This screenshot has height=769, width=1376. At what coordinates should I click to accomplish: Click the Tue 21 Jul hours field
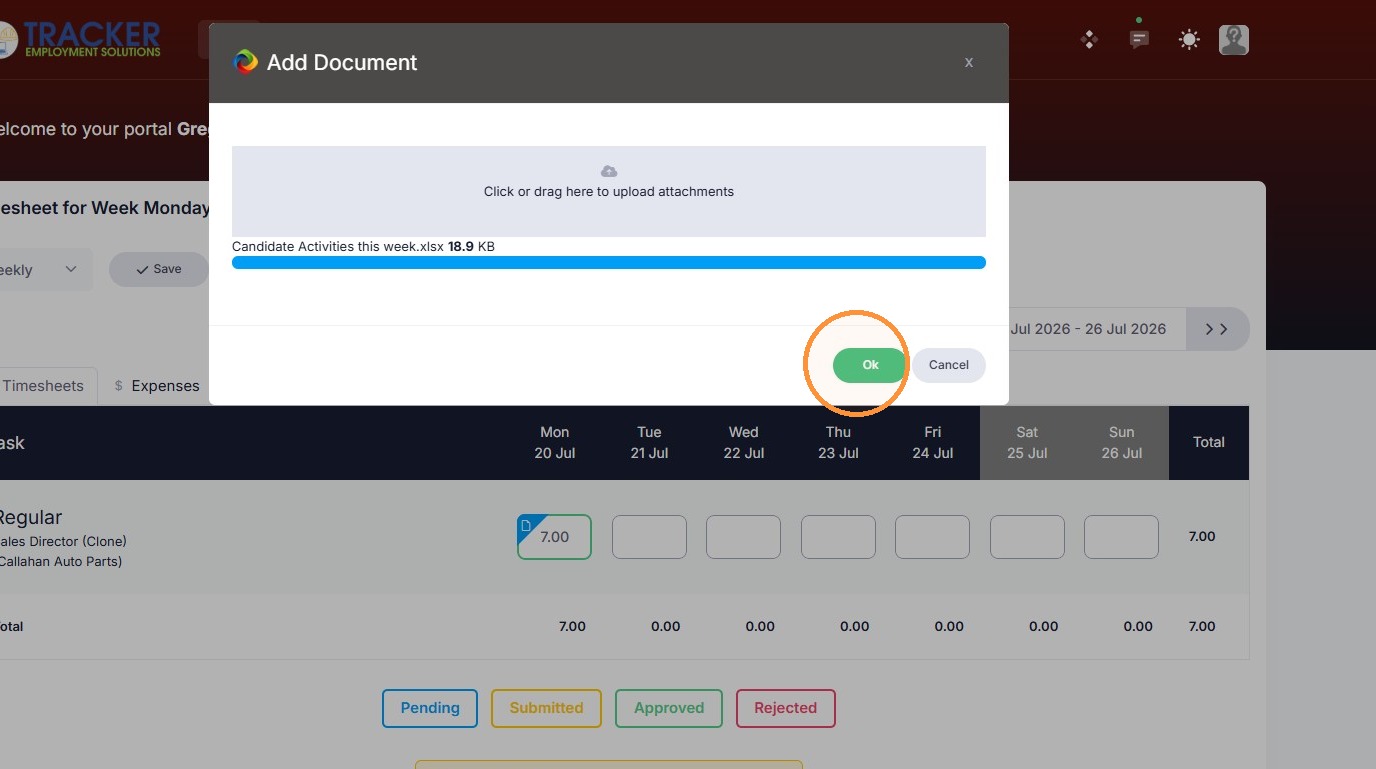point(649,537)
